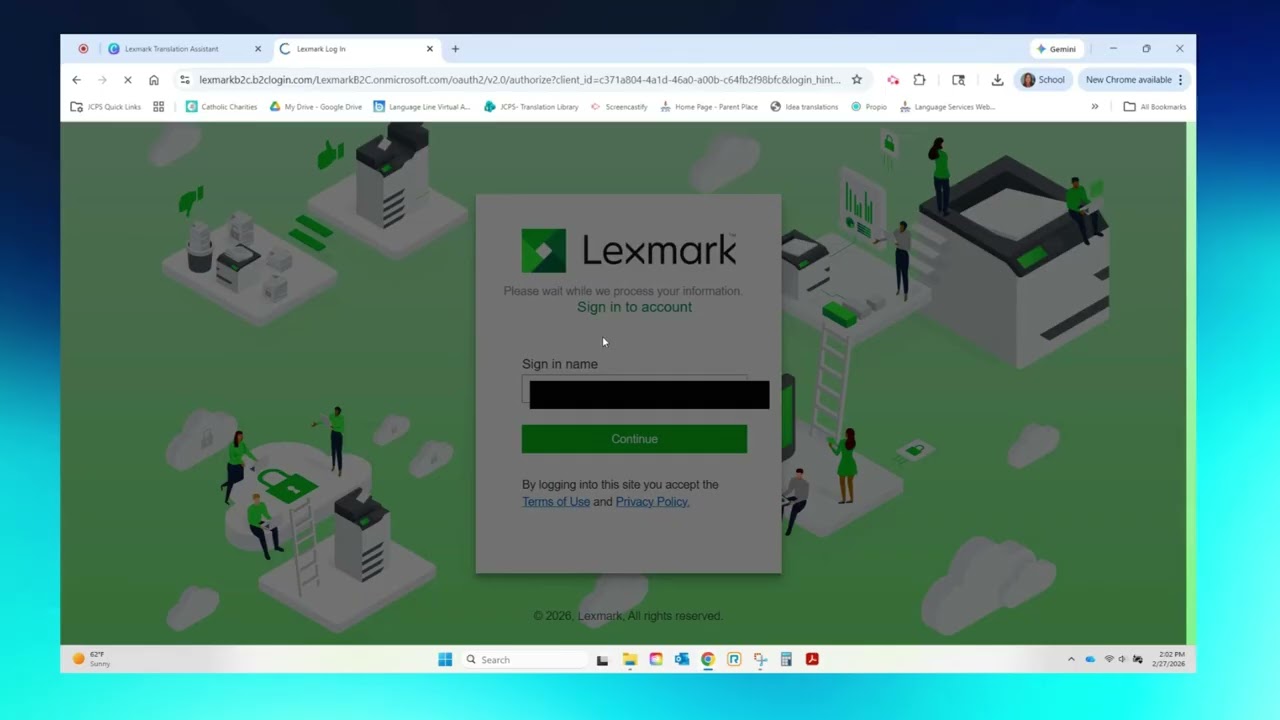Open the apps grid bookmark icon
This screenshot has height=720, width=1280.
158,107
